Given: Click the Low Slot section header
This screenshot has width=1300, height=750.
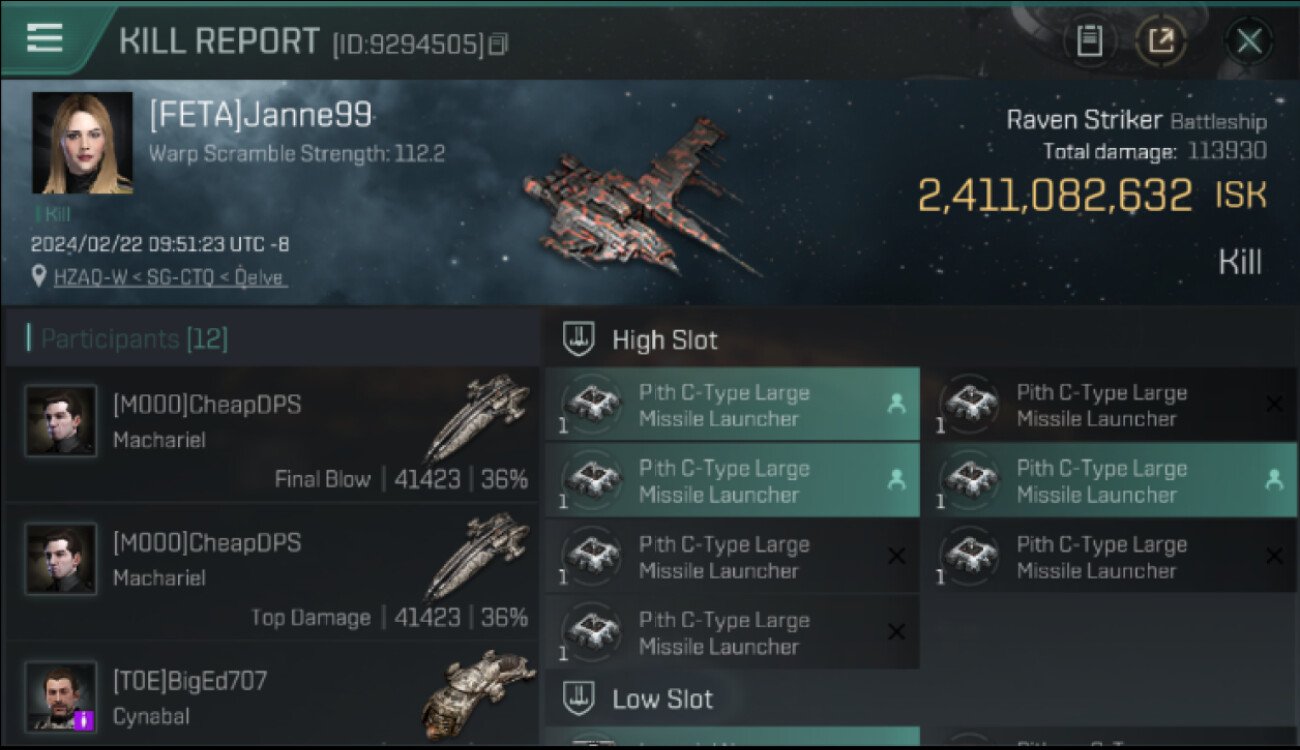Looking at the screenshot, I should point(662,698).
